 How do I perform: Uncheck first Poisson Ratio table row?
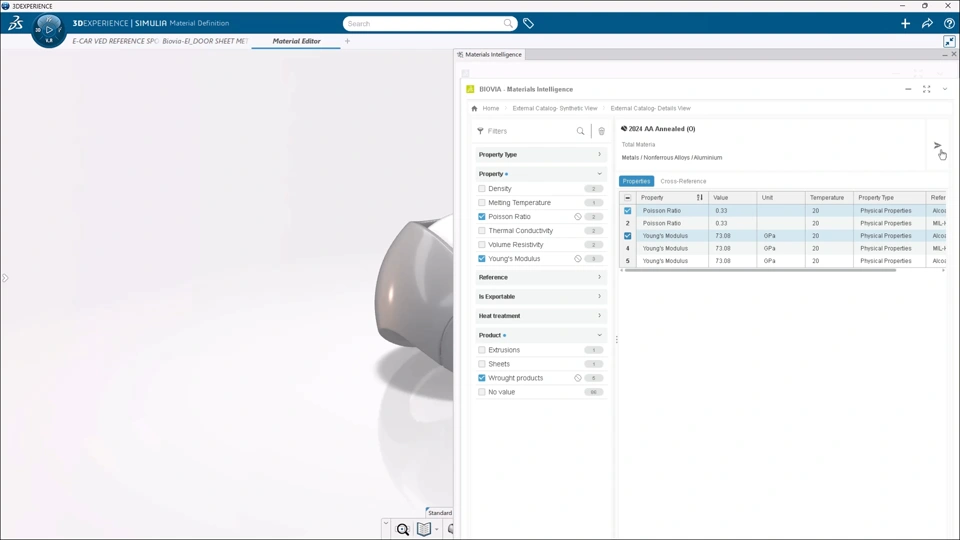point(628,211)
